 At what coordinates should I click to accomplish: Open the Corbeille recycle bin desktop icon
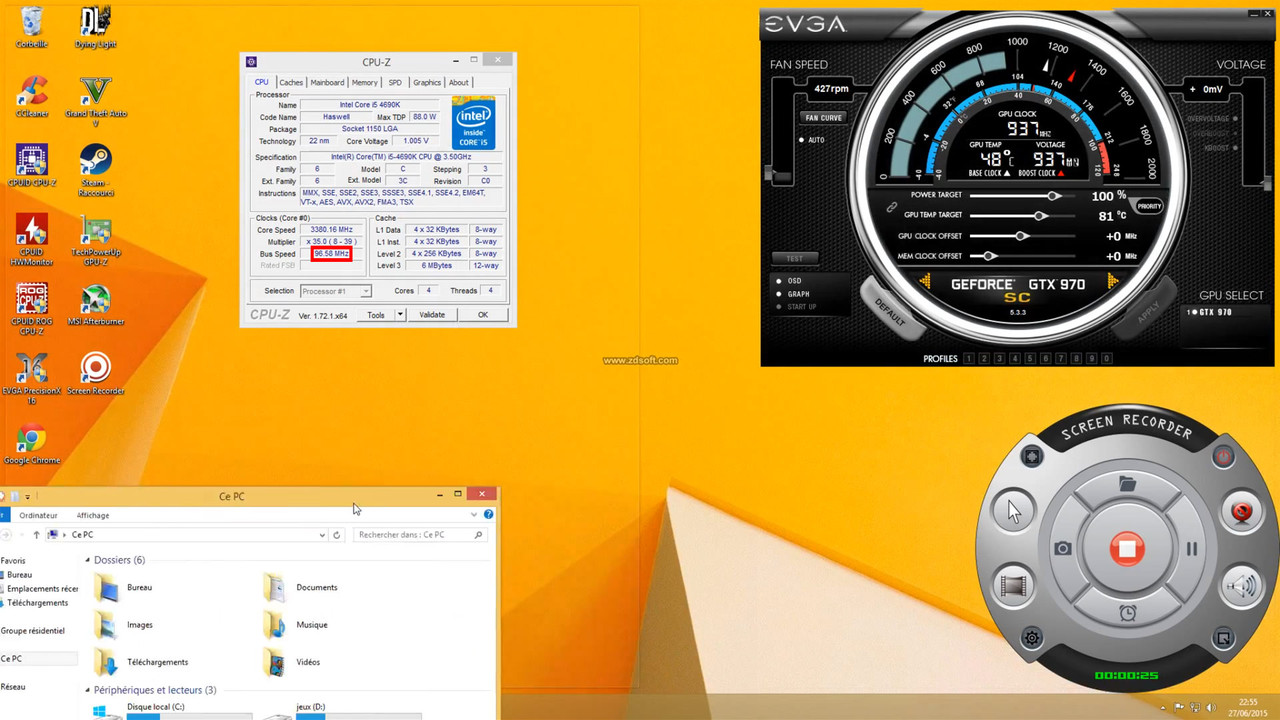click(31, 27)
